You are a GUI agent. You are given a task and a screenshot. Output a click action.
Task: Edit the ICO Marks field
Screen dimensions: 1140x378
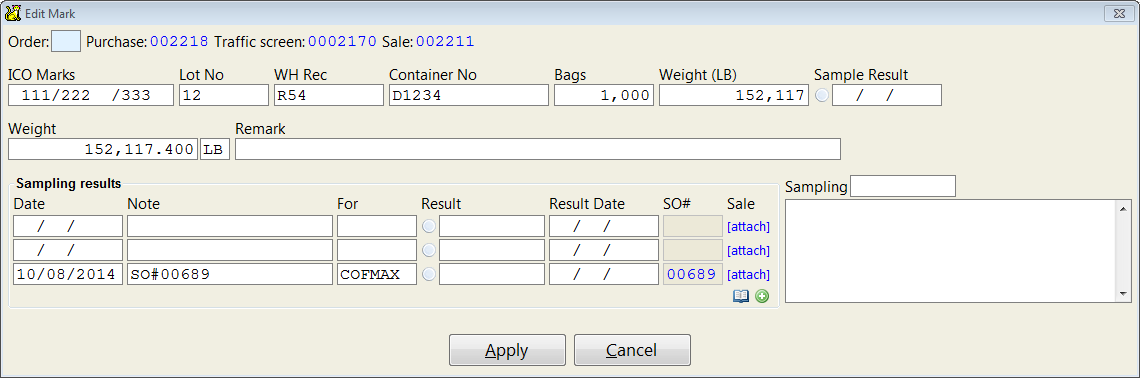tap(91, 95)
